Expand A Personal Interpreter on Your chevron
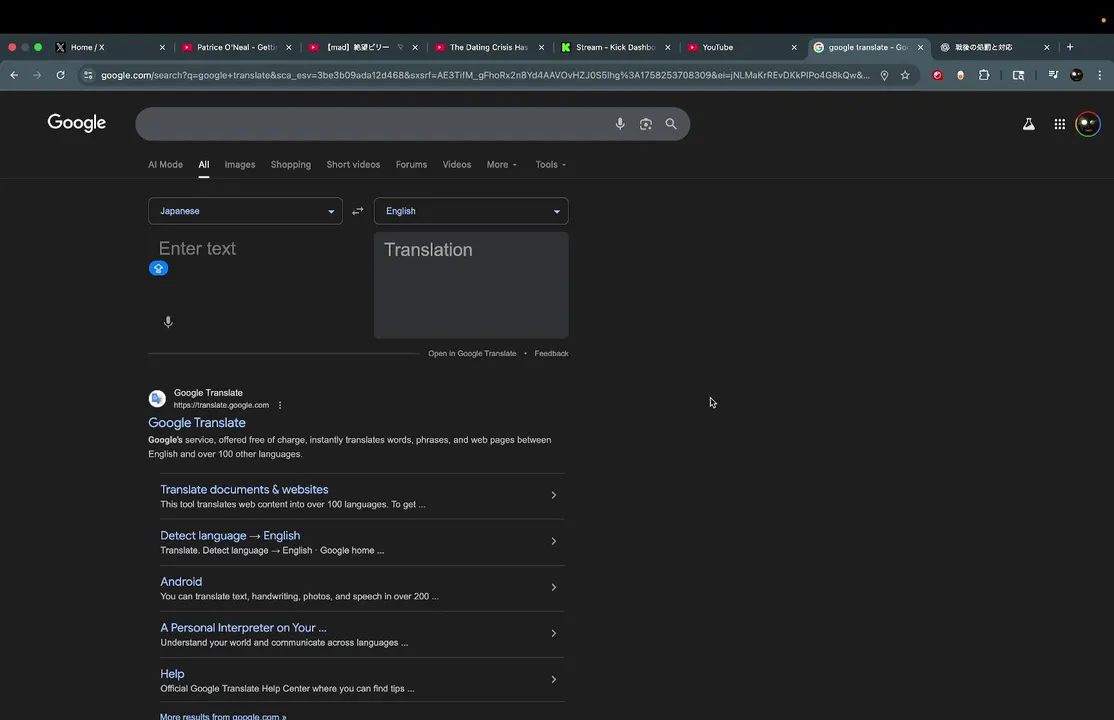The image size is (1114, 720). click(x=553, y=633)
